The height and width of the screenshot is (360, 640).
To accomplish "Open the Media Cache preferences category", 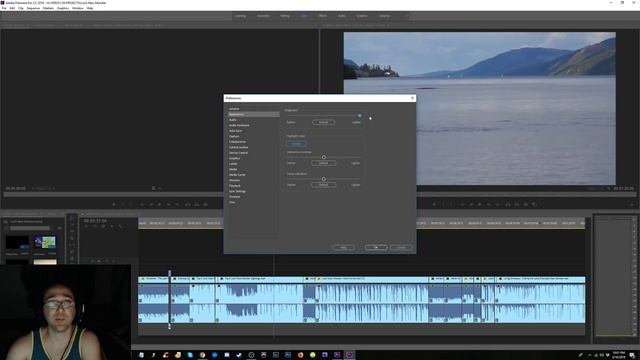I will (237, 175).
